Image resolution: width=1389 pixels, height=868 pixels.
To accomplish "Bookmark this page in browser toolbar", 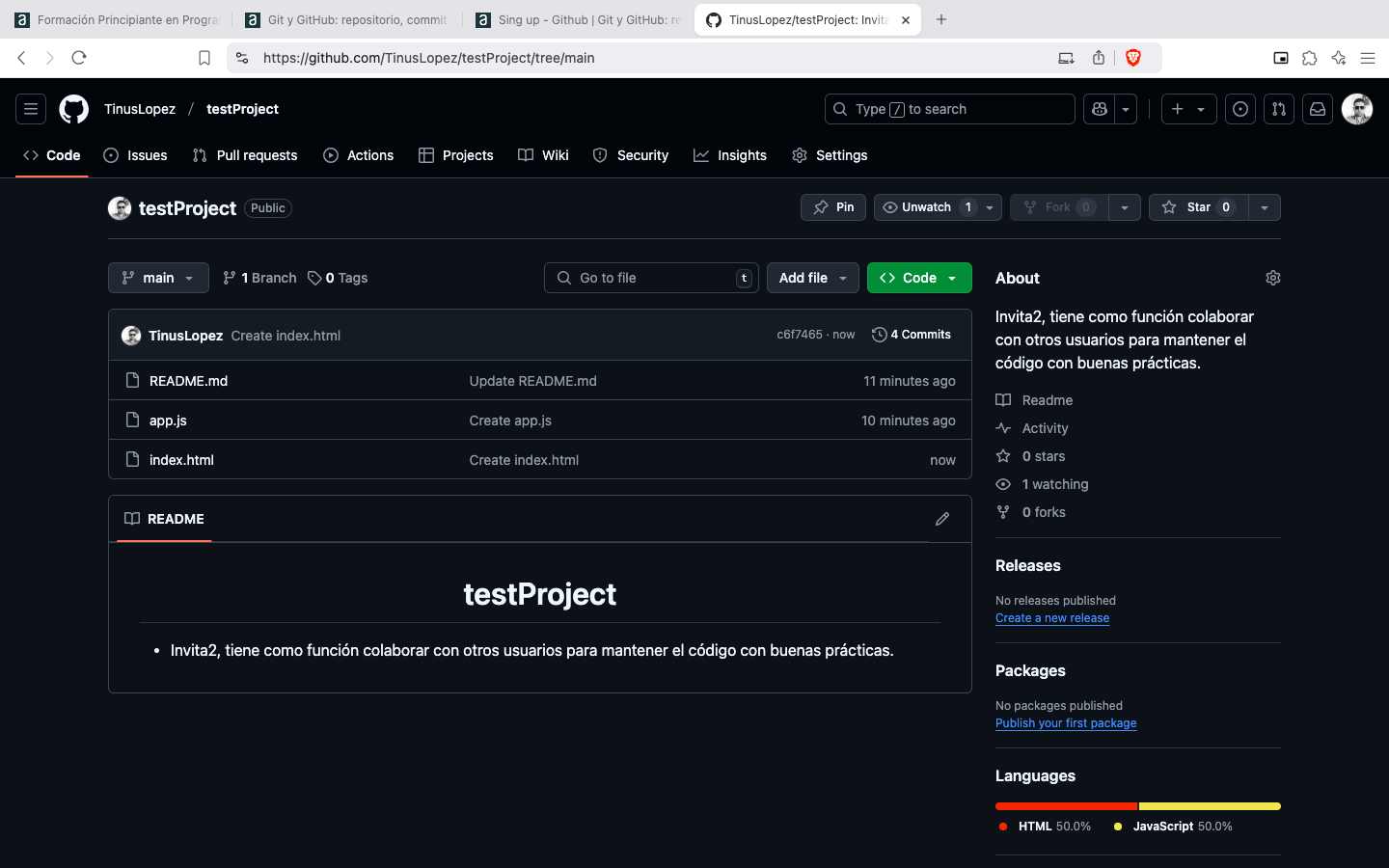I will [x=204, y=58].
